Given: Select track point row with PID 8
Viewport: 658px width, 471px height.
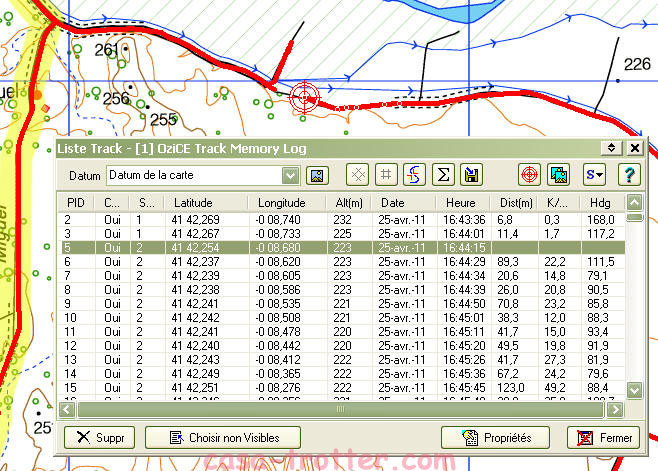Looking at the screenshot, I should pos(341,290).
